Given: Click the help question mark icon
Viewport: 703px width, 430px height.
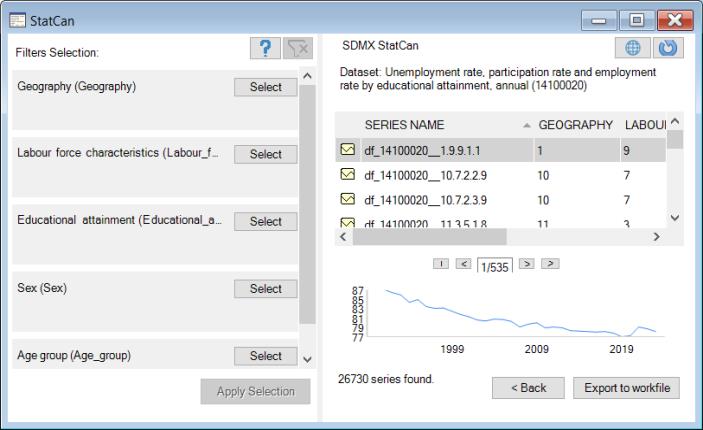Looking at the screenshot, I should pyautogui.click(x=265, y=49).
